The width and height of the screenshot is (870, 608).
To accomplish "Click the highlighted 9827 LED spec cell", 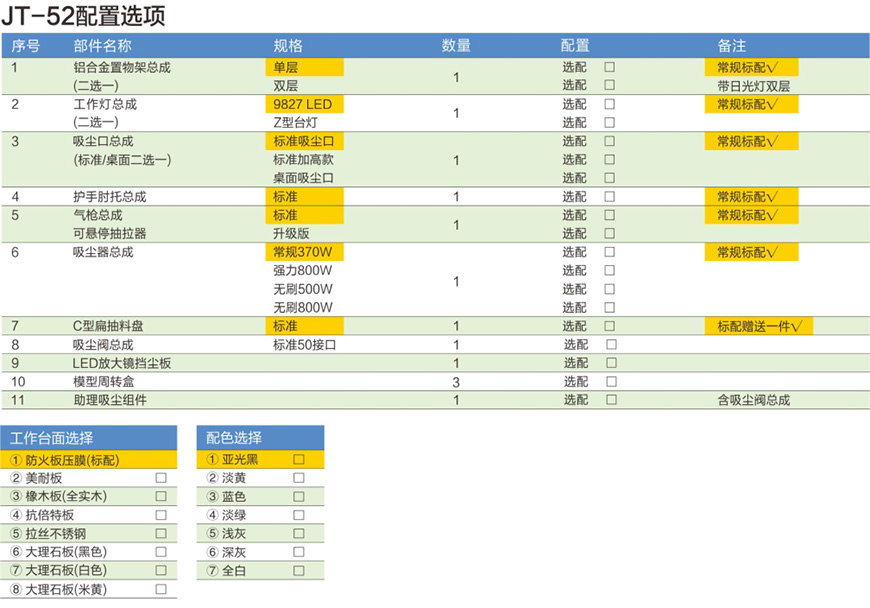I will 306,104.
